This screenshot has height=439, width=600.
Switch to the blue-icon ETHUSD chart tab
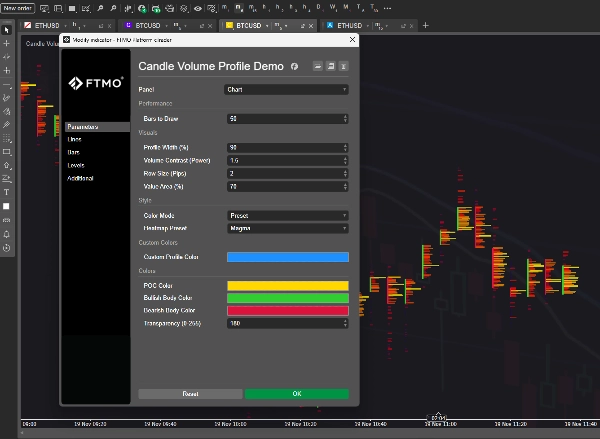click(x=349, y=26)
